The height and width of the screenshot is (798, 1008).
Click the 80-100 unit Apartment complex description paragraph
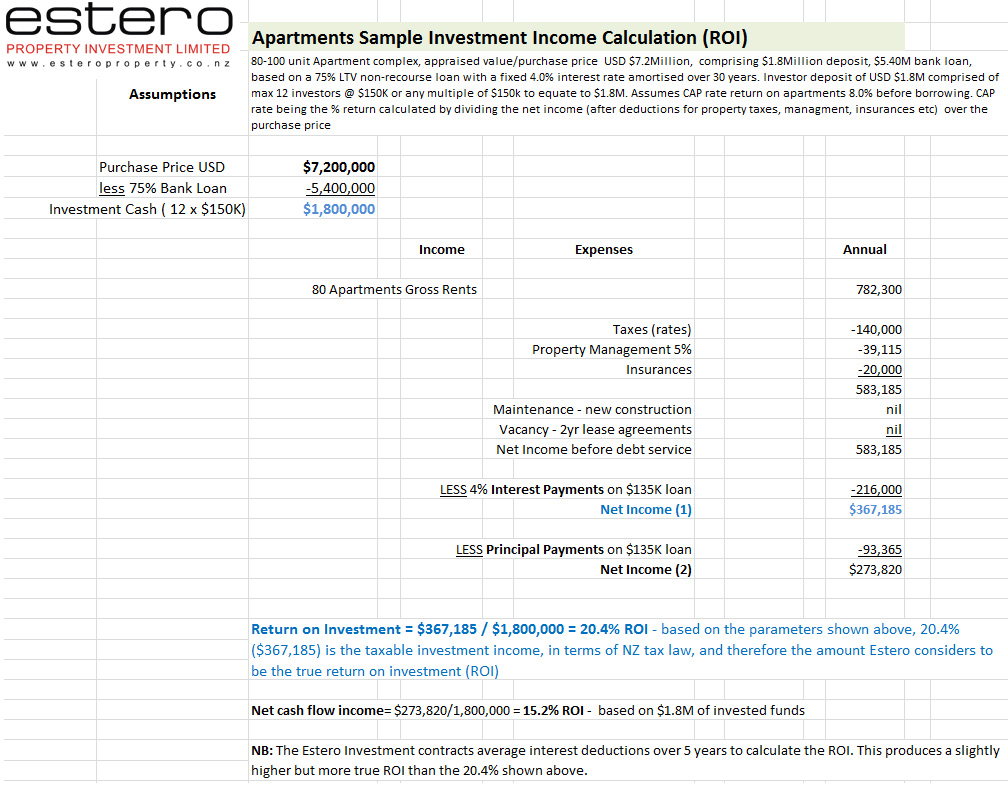[x=625, y=93]
